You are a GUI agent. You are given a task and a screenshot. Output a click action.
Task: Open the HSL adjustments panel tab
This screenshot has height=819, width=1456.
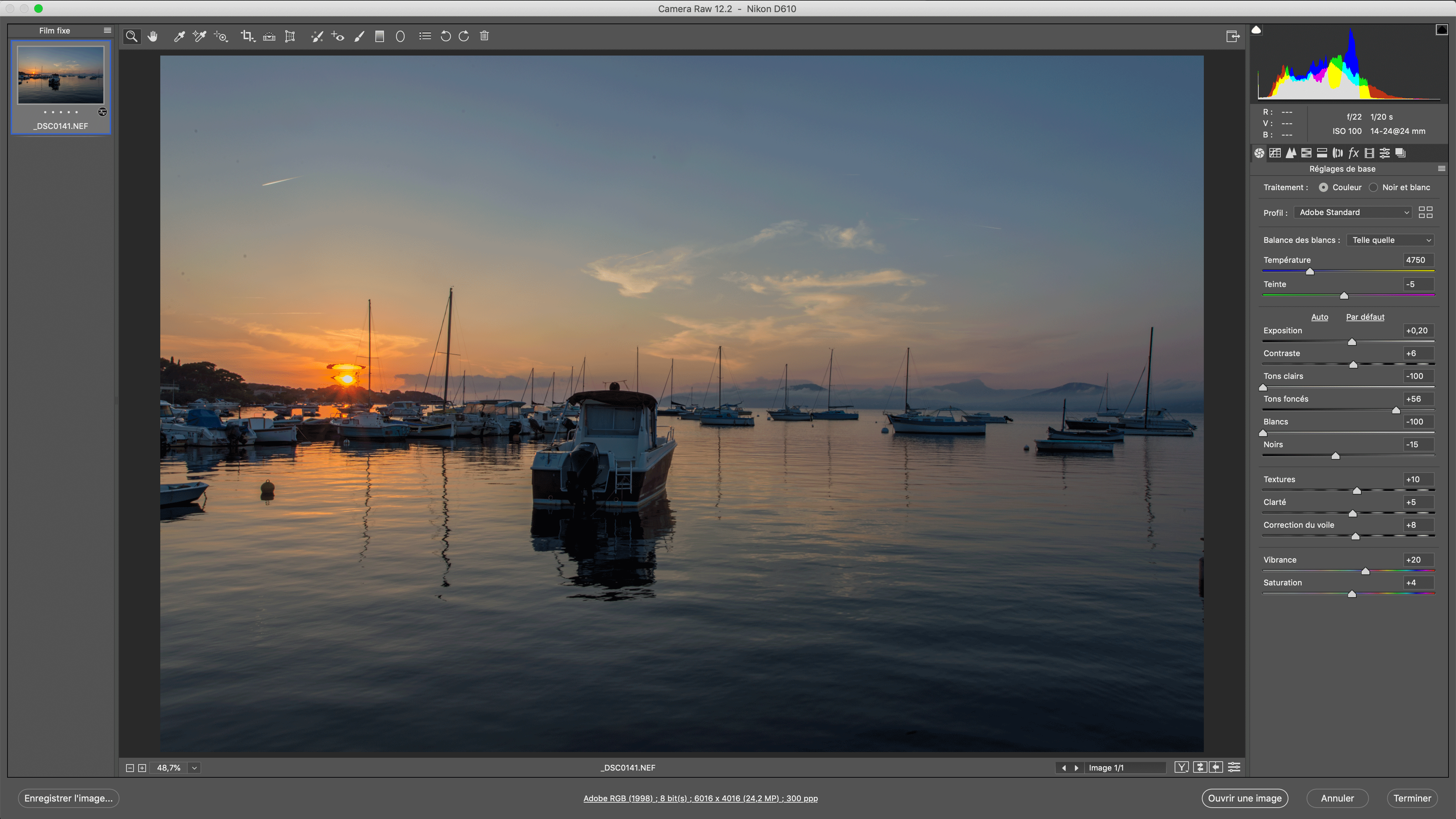tap(1306, 153)
